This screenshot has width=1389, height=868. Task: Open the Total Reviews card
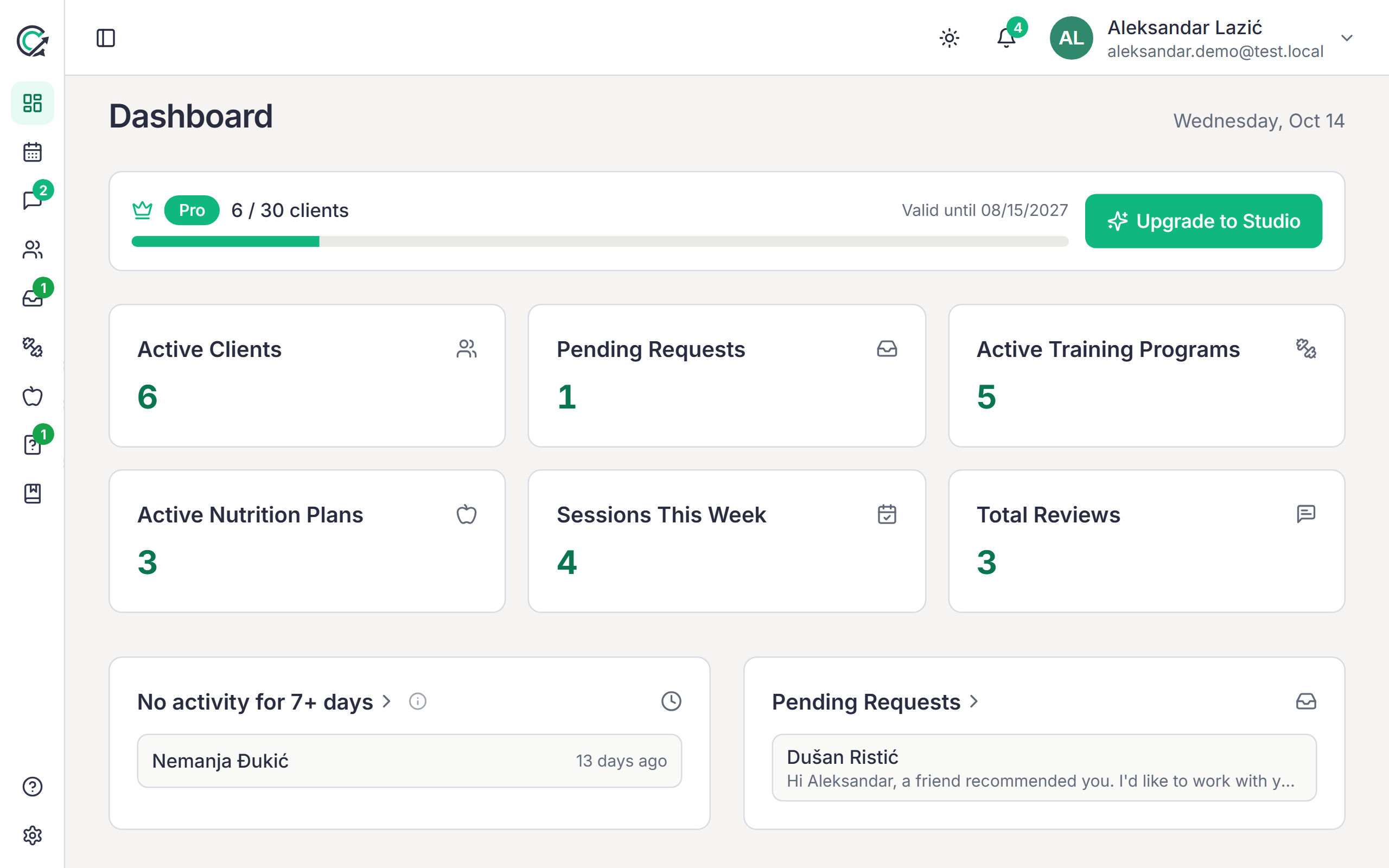(x=1146, y=541)
